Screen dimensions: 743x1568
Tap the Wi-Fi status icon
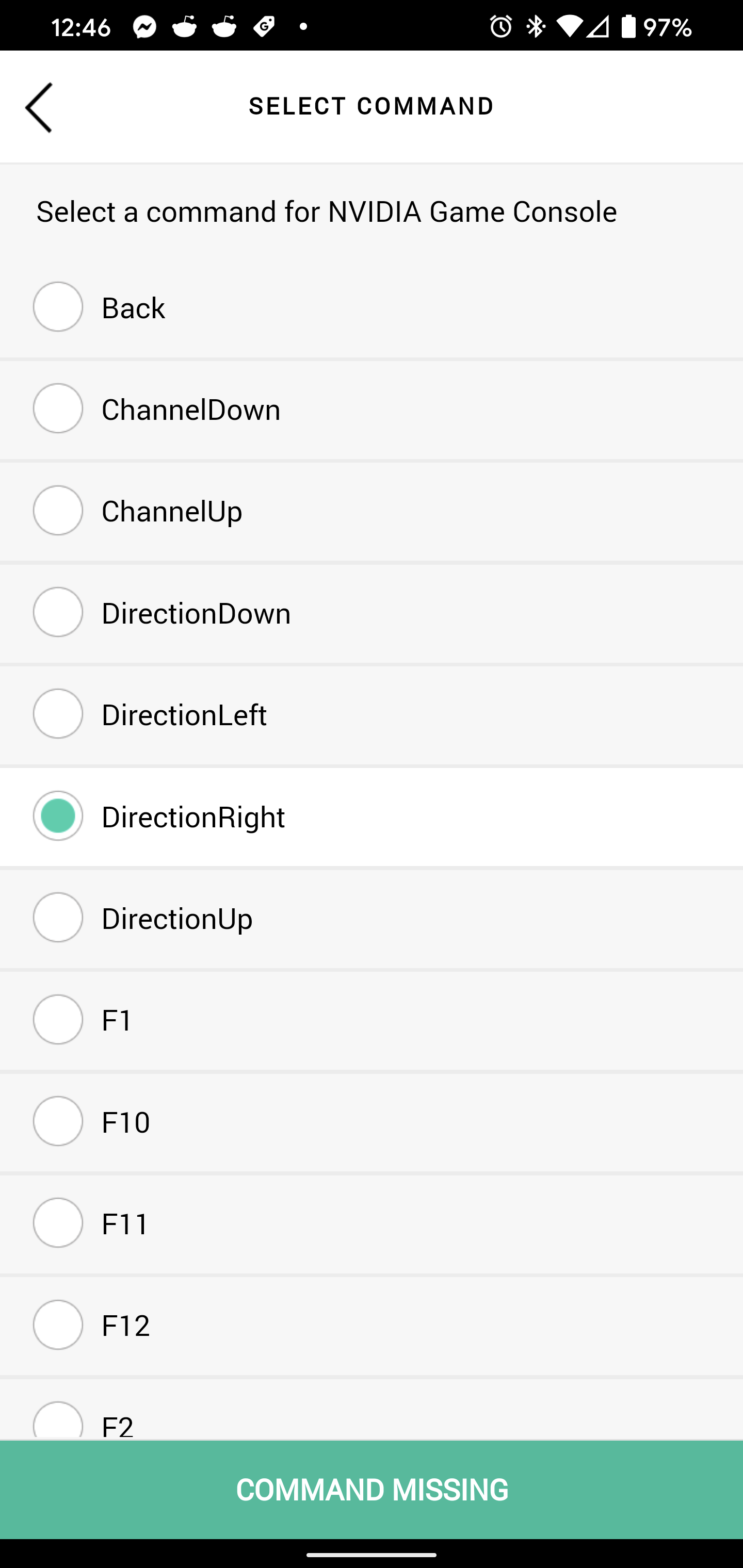point(567,27)
